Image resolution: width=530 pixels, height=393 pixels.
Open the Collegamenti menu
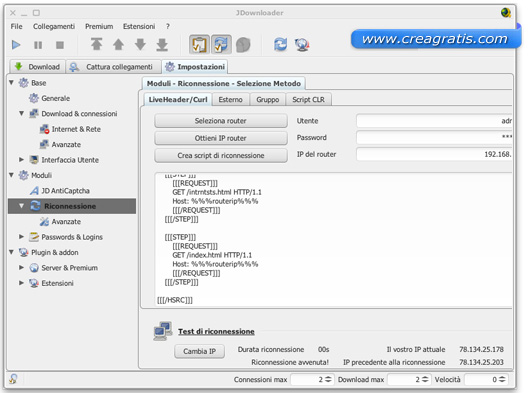[x=54, y=26]
